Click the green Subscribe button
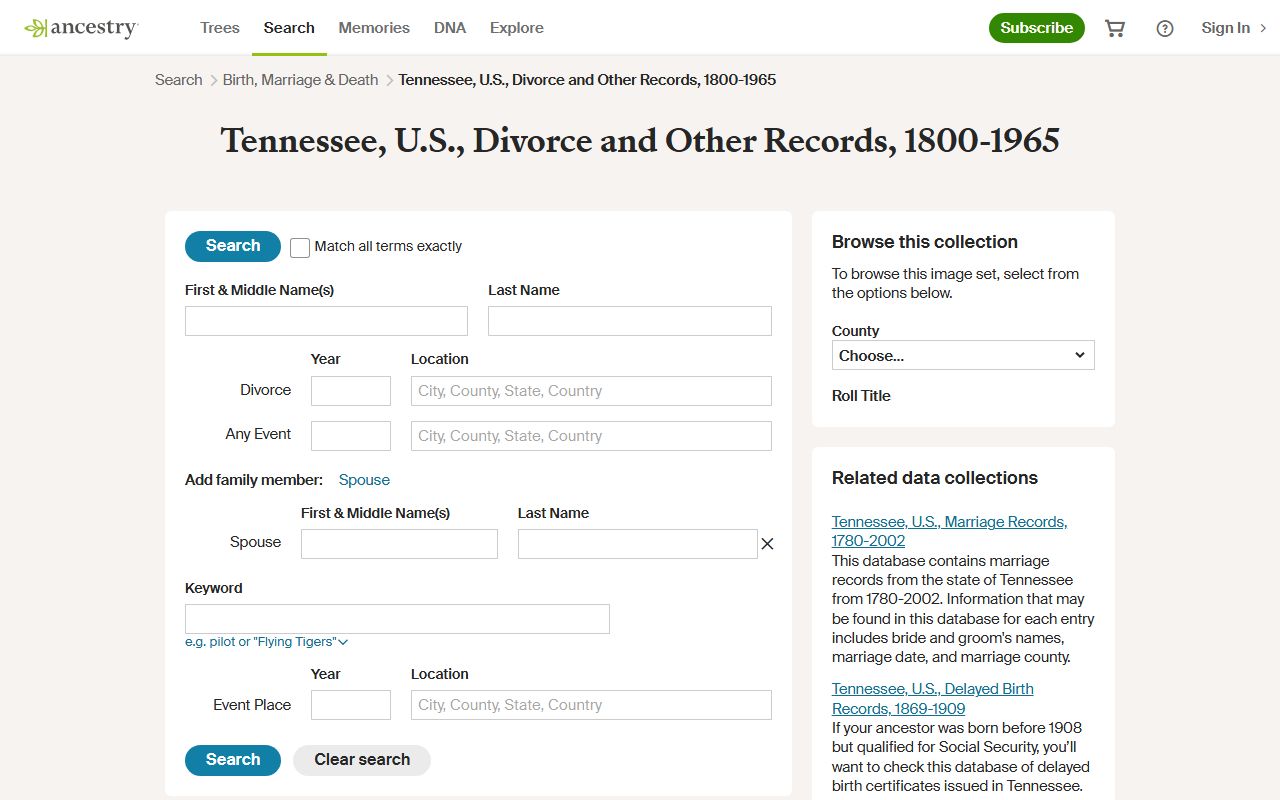This screenshot has height=800, width=1280. point(1037,28)
